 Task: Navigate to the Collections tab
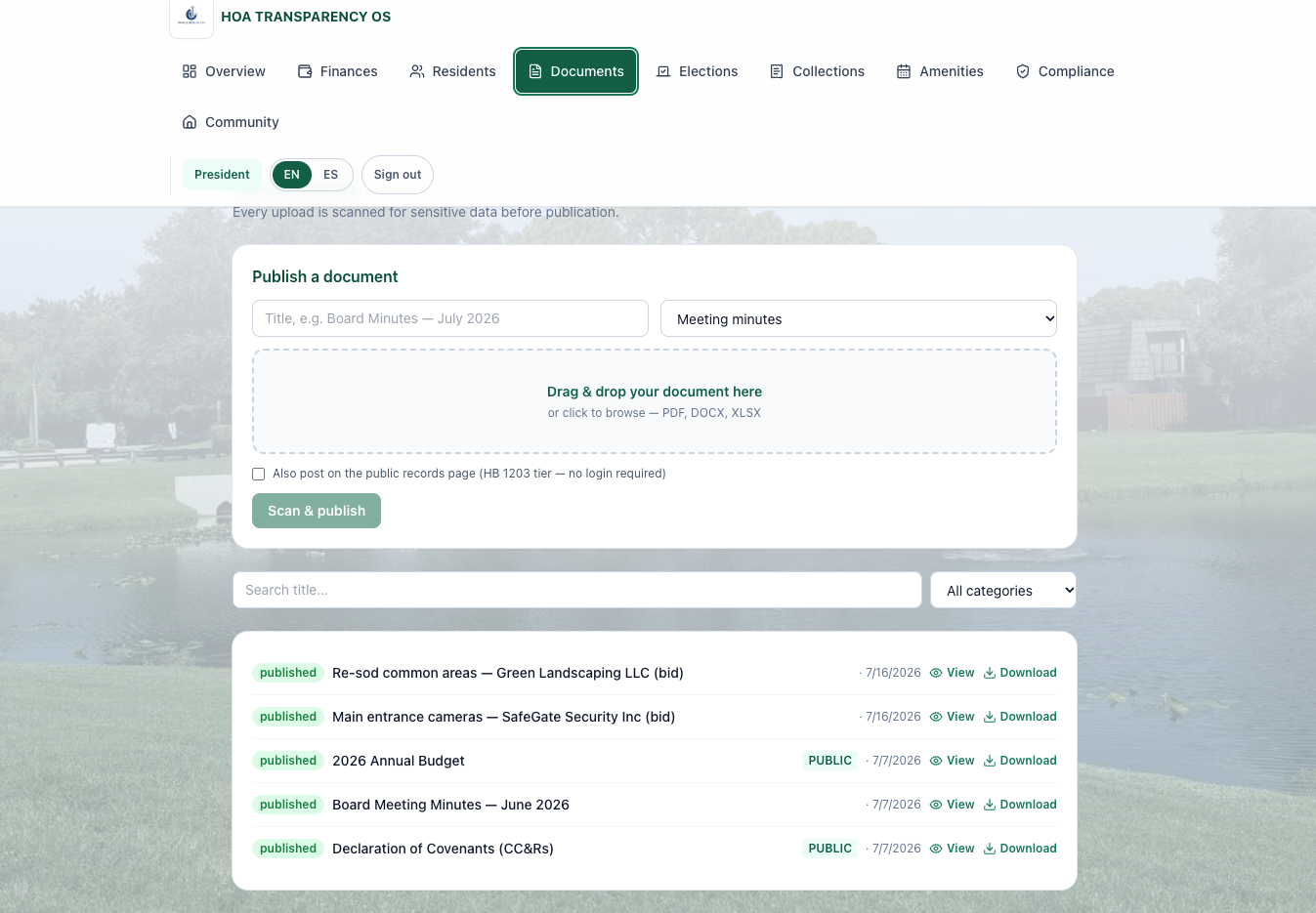click(818, 71)
